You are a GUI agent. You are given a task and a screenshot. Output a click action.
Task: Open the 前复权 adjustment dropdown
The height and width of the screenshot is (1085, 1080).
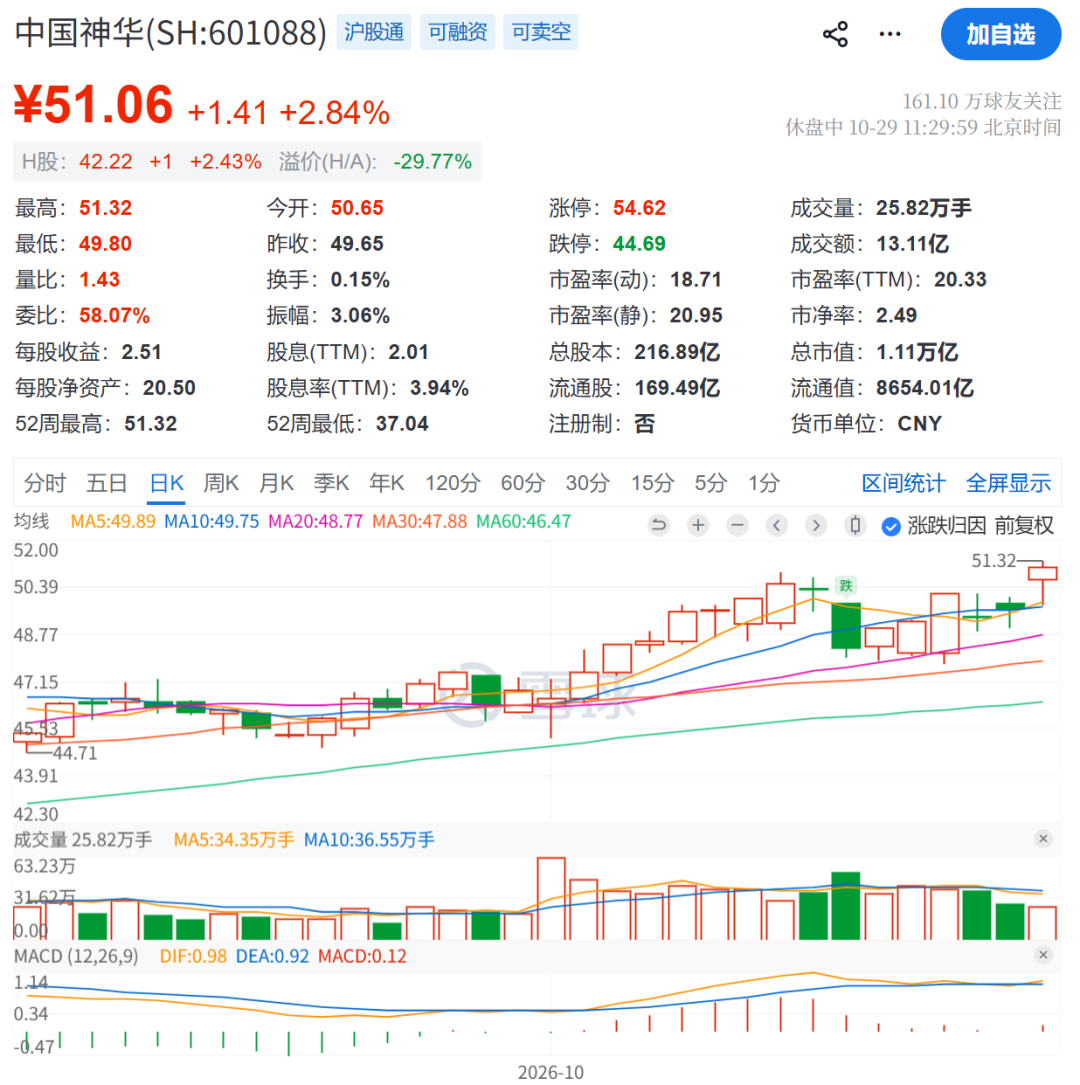click(x=1025, y=526)
